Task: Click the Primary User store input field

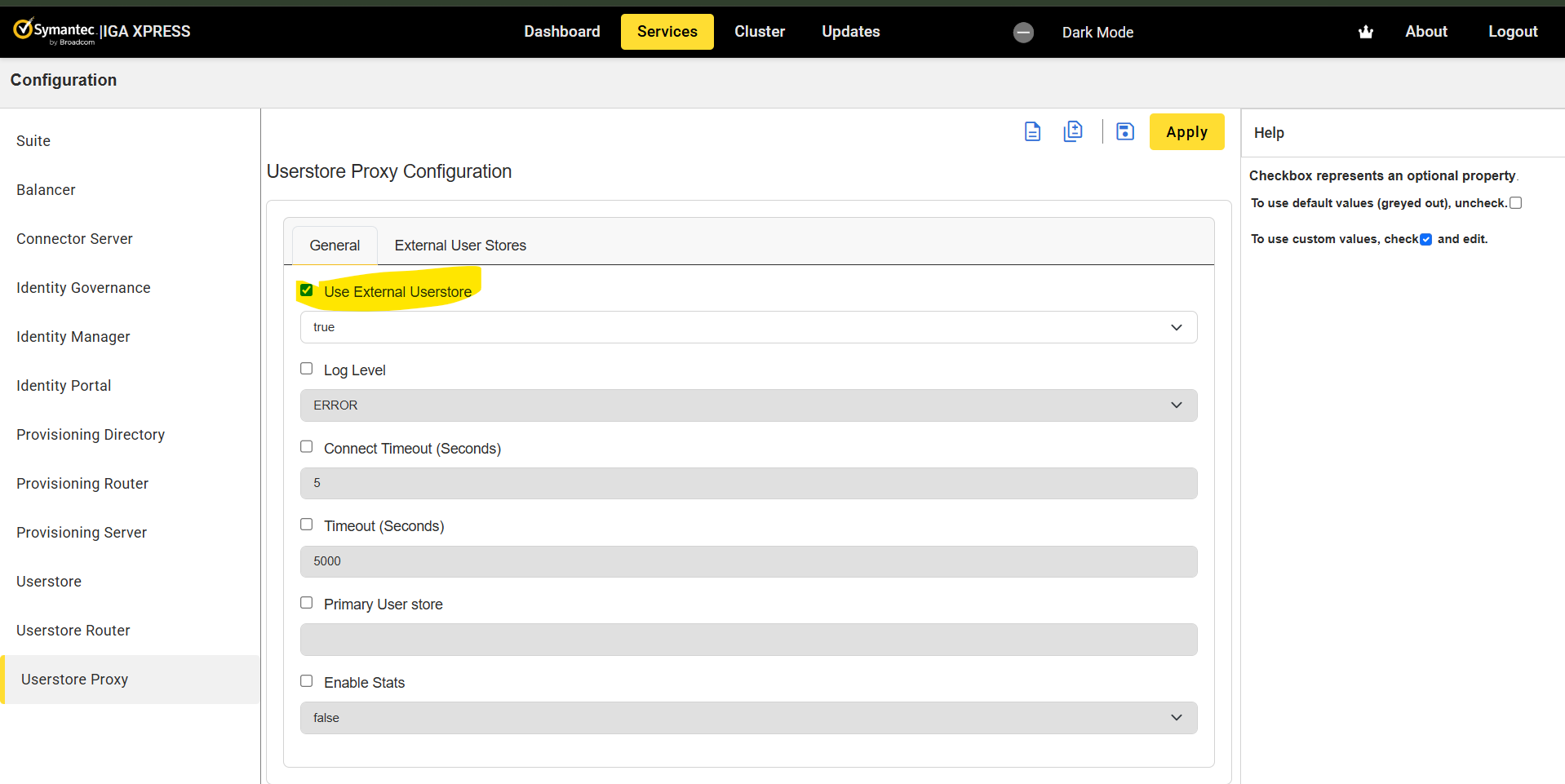Action: click(x=748, y=640)
